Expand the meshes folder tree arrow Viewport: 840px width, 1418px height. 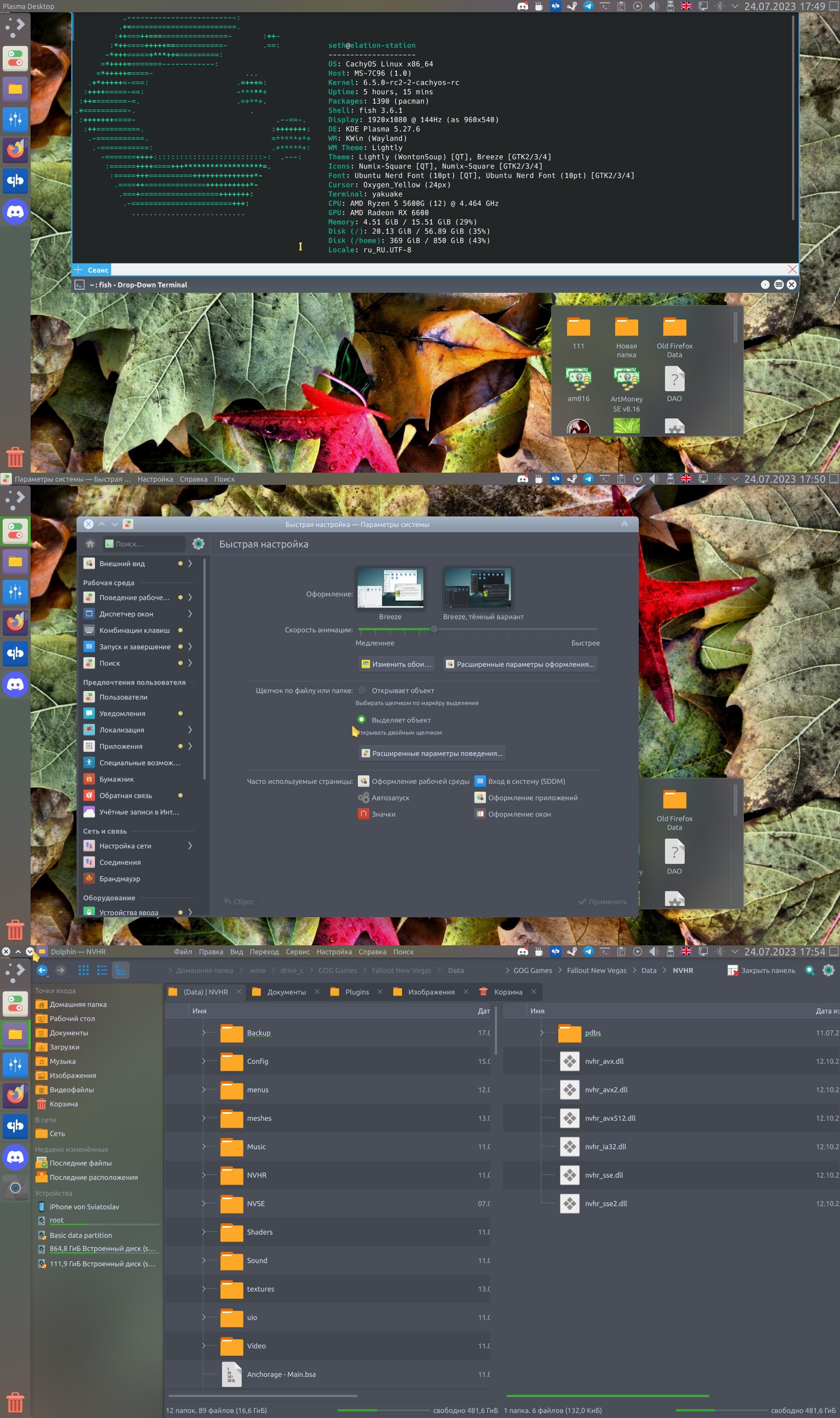pyautogui.click(x=204, y=1118)
